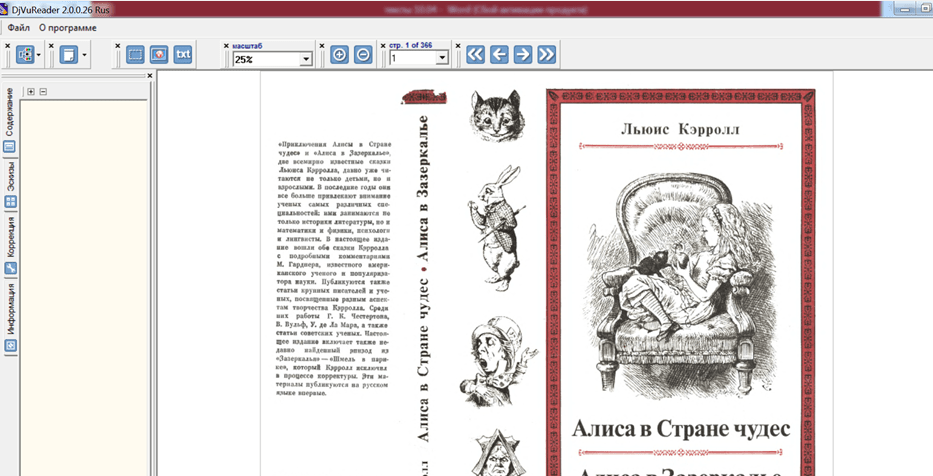Go to previous page arrow
This screenshot has width=933, height=476.
[499, 55]
